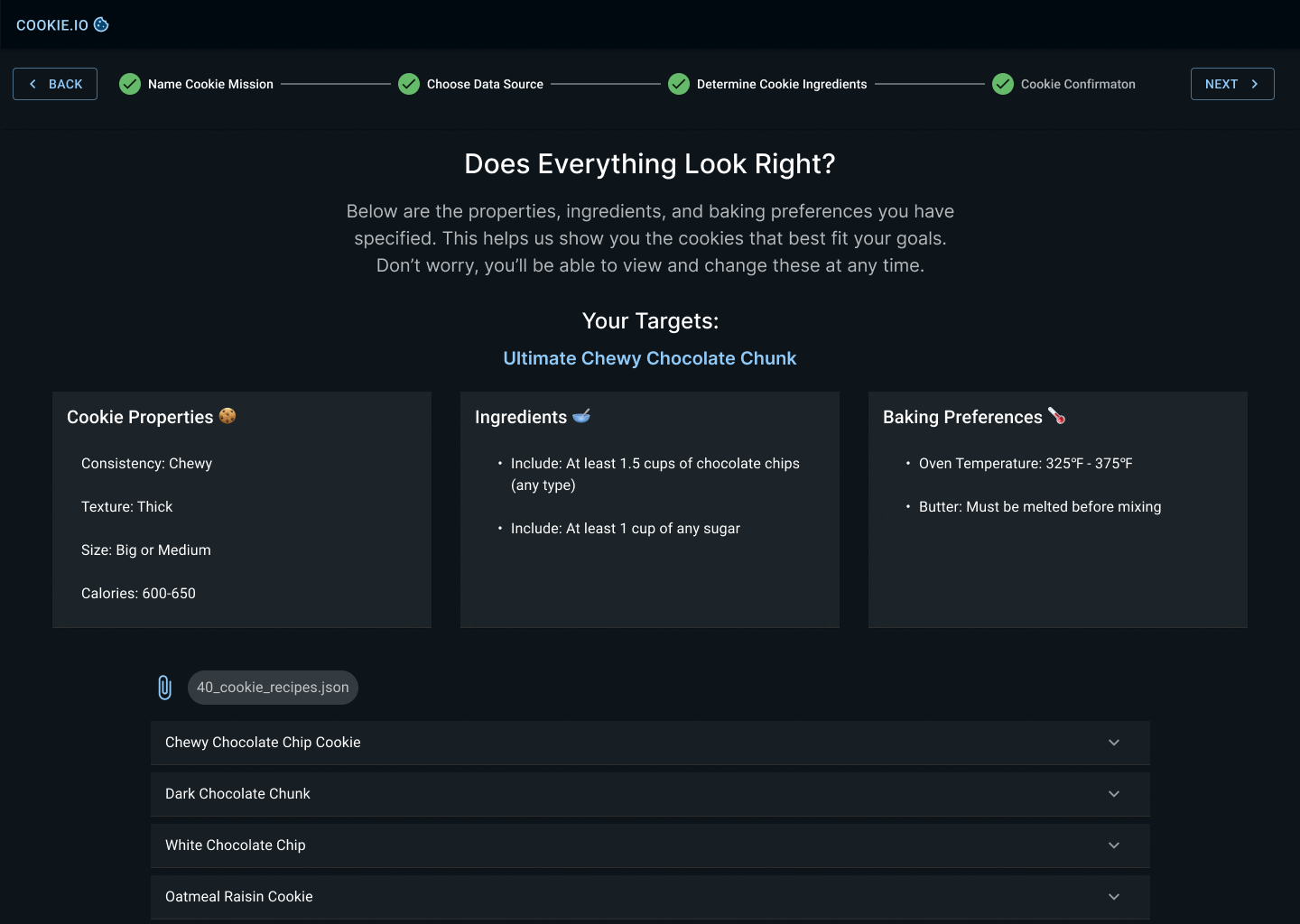Viewport: 1300px width, 924px height.
Task: Click the mixing bowl icon beside Ingredients
Action: coord(581,416)
